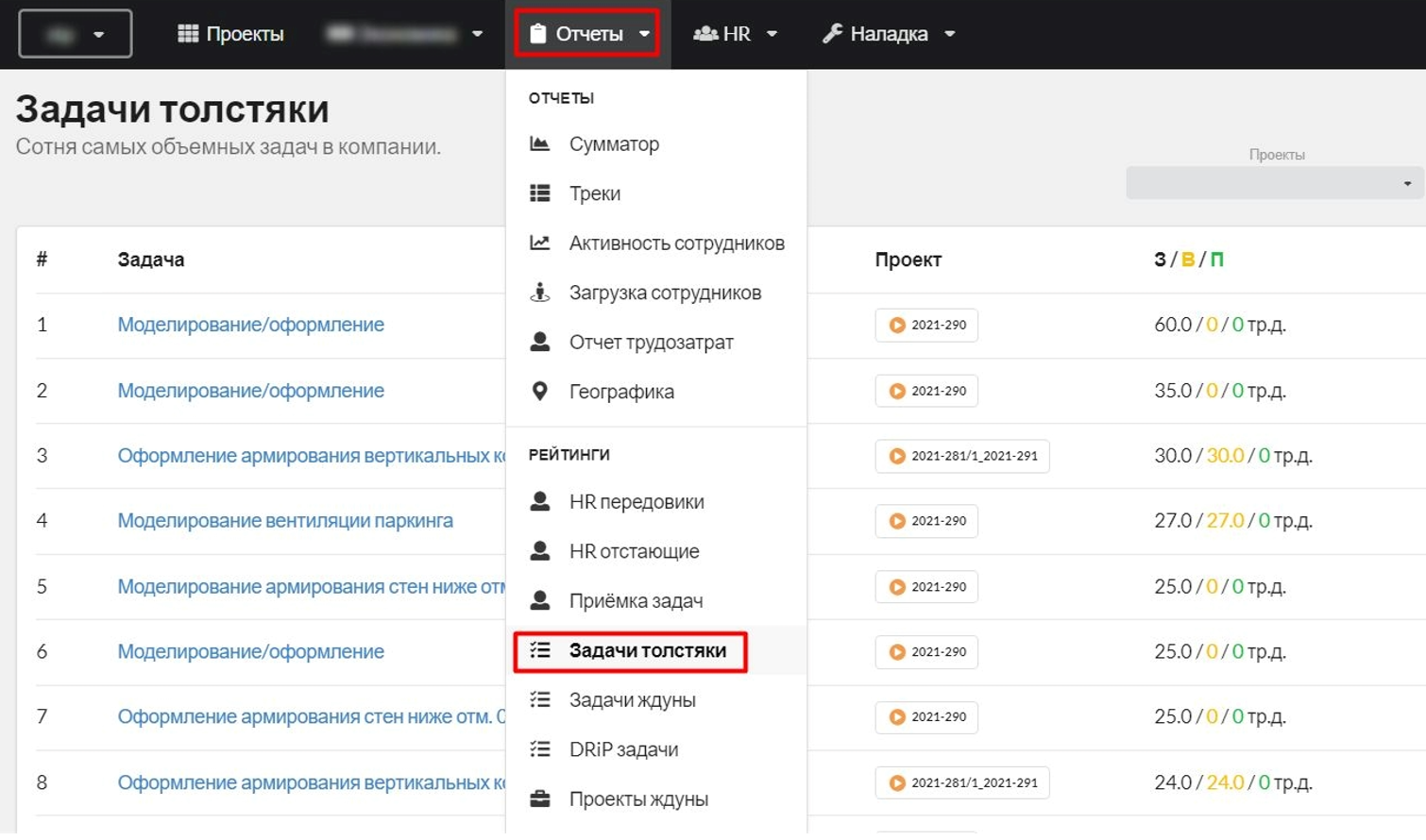Click the Проект column header

pos(908,260)
